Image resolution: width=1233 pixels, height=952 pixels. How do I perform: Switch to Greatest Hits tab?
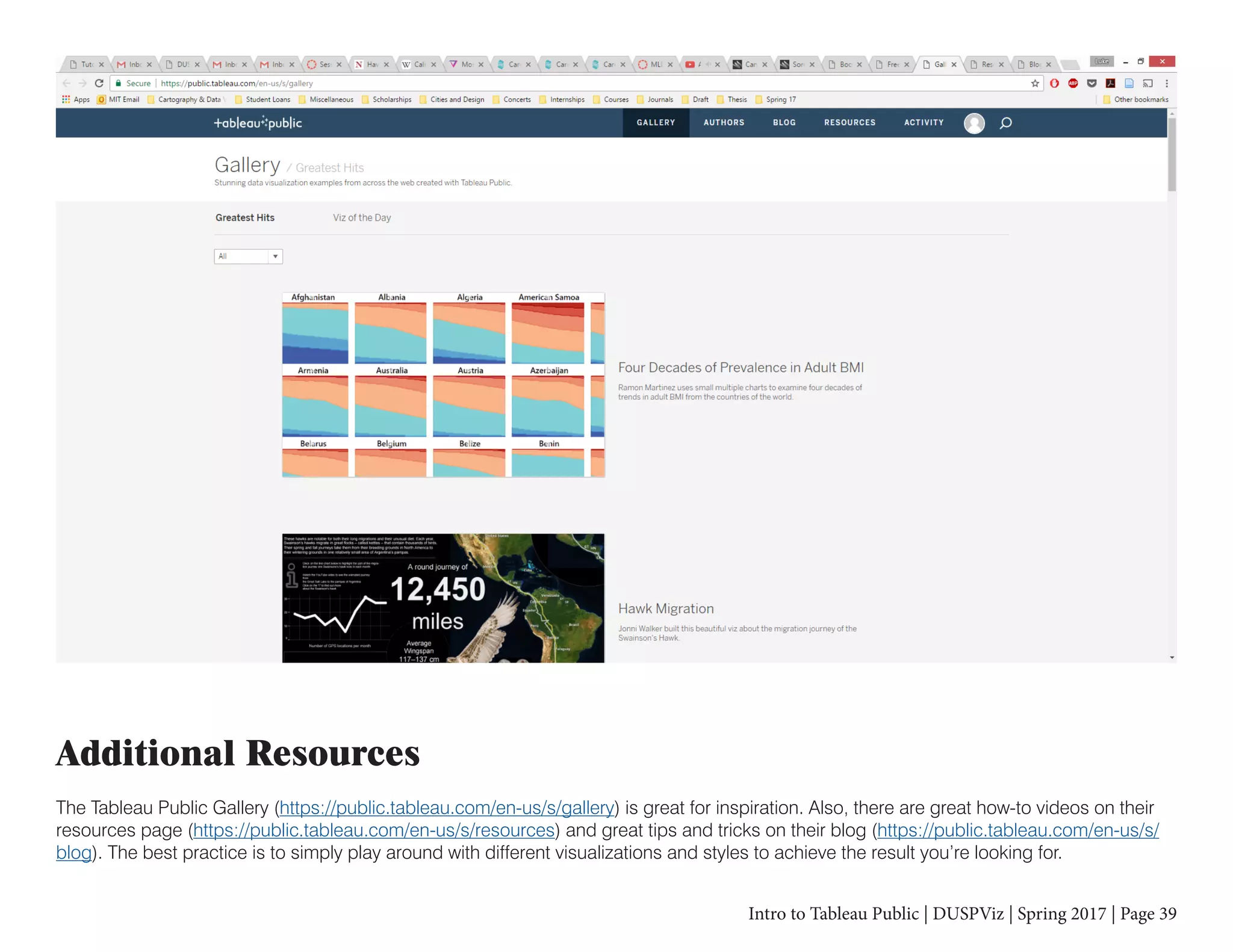pyautogui.click(x=244, y=218)
